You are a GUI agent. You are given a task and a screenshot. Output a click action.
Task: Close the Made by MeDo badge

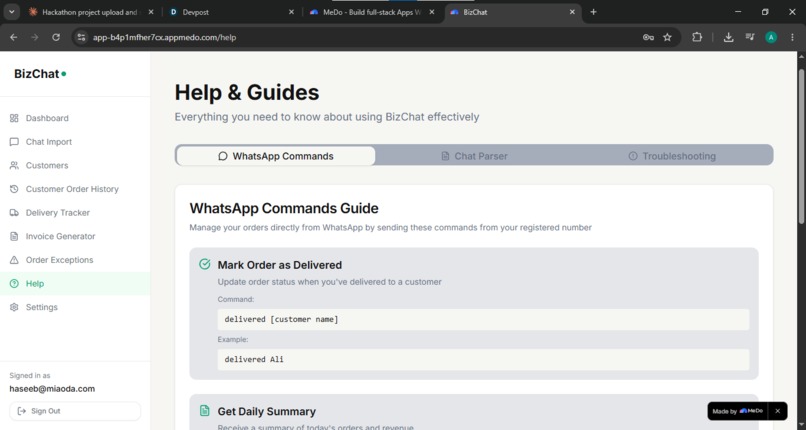click(x=777, y=411)
